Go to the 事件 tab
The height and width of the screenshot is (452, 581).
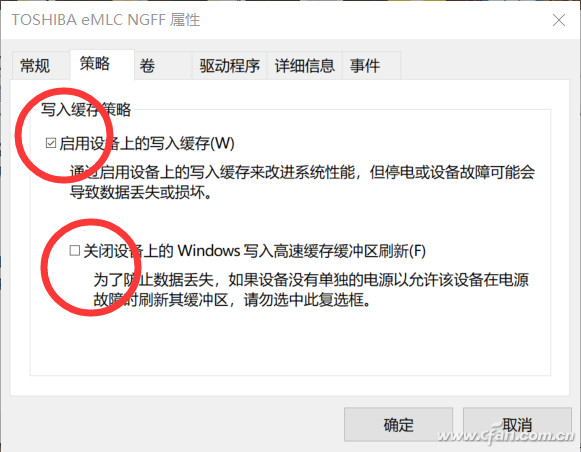(x=371, y=66)
